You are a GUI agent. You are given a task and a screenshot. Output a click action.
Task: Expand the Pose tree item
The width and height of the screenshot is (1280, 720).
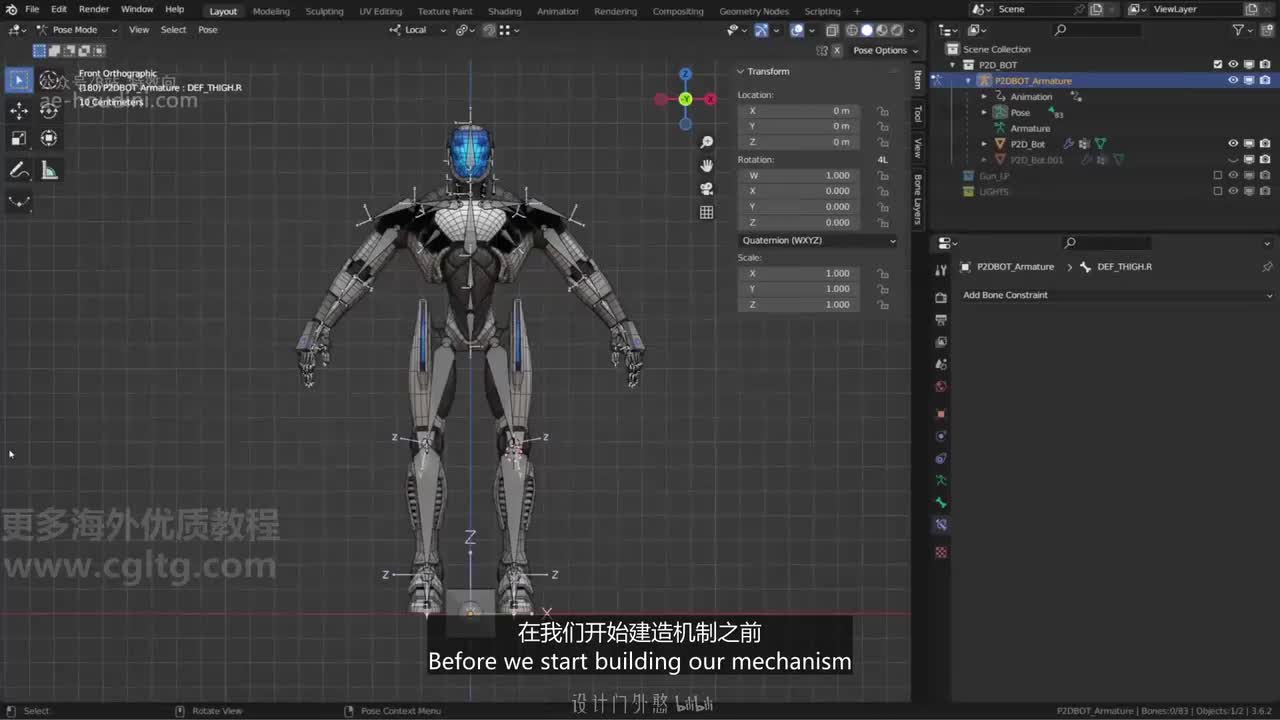pos(984,113)
